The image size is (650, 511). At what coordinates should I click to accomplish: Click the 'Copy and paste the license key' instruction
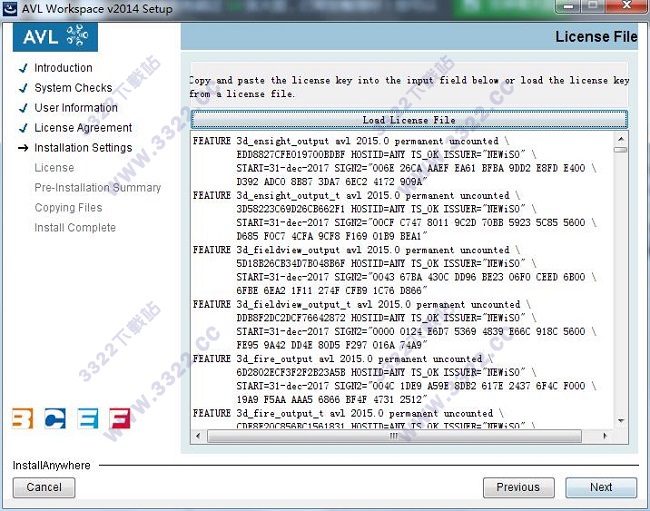pyautogui.click(x=410, y=87)
